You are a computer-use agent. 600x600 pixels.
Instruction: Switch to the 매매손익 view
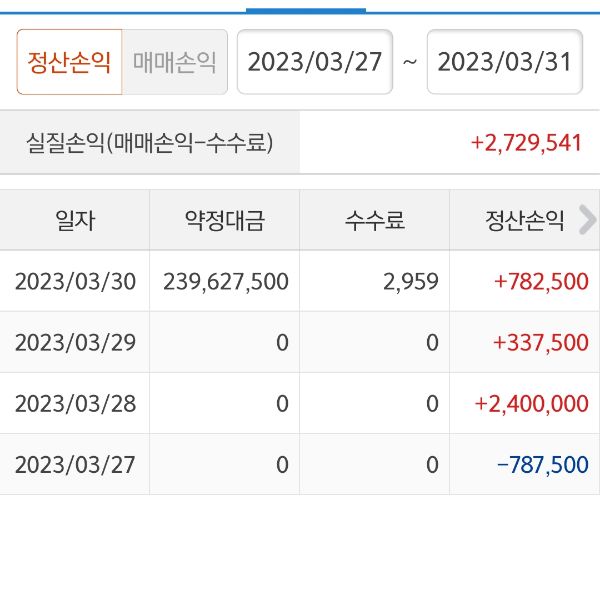[175, 62]
